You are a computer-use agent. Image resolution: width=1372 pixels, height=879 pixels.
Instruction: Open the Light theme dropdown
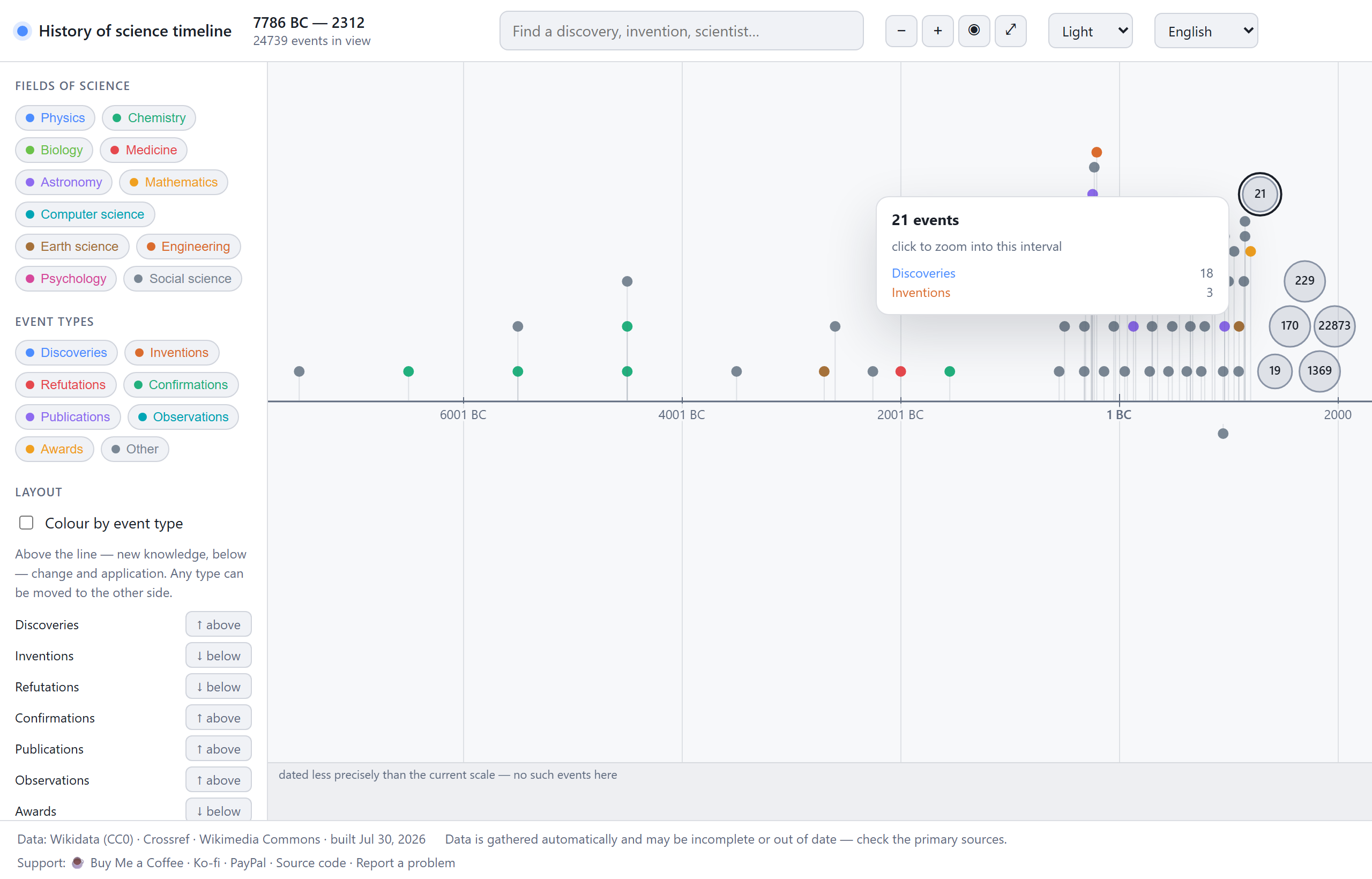(x=1090, y=31)
